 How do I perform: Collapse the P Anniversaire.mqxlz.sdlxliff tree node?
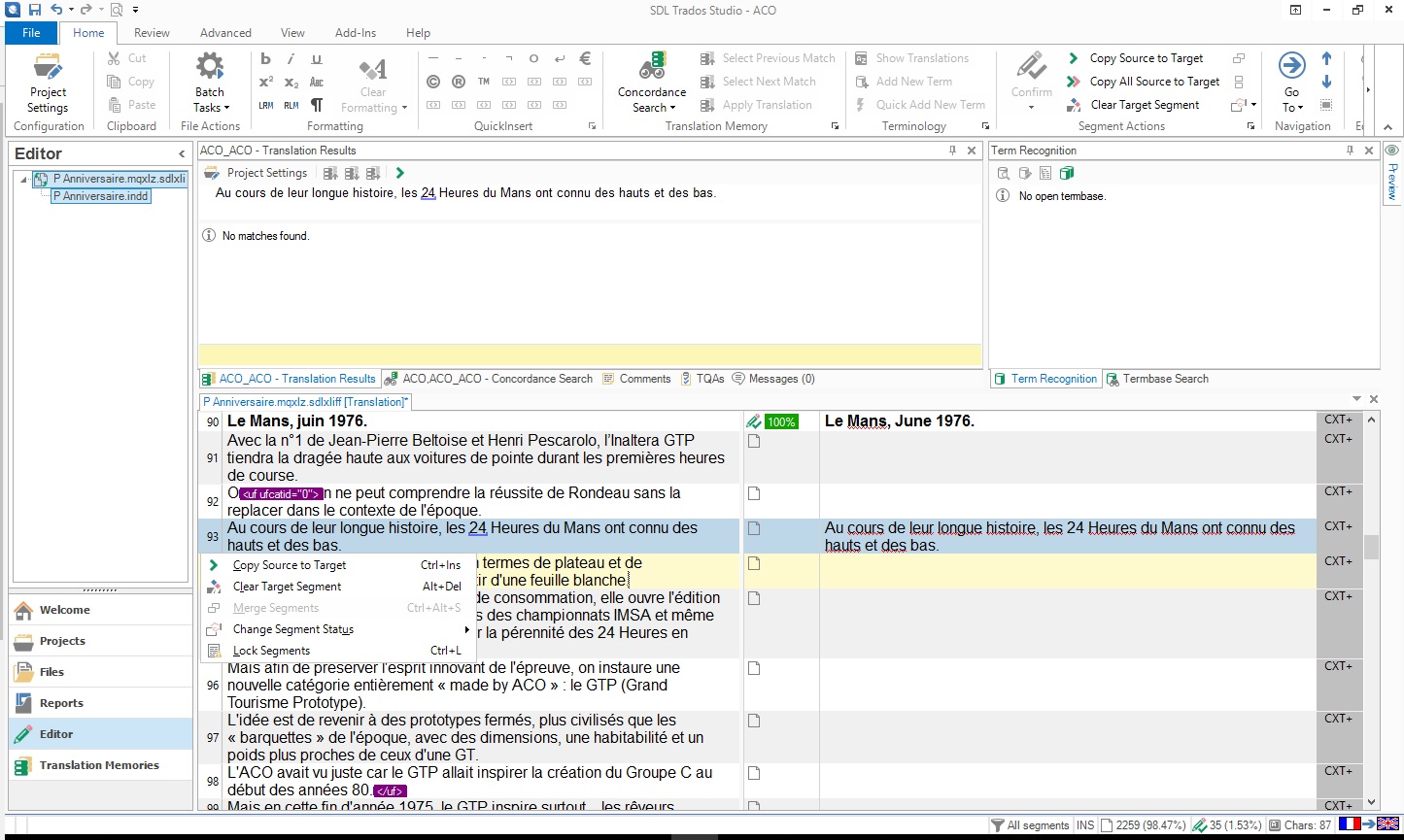(23, 180)
